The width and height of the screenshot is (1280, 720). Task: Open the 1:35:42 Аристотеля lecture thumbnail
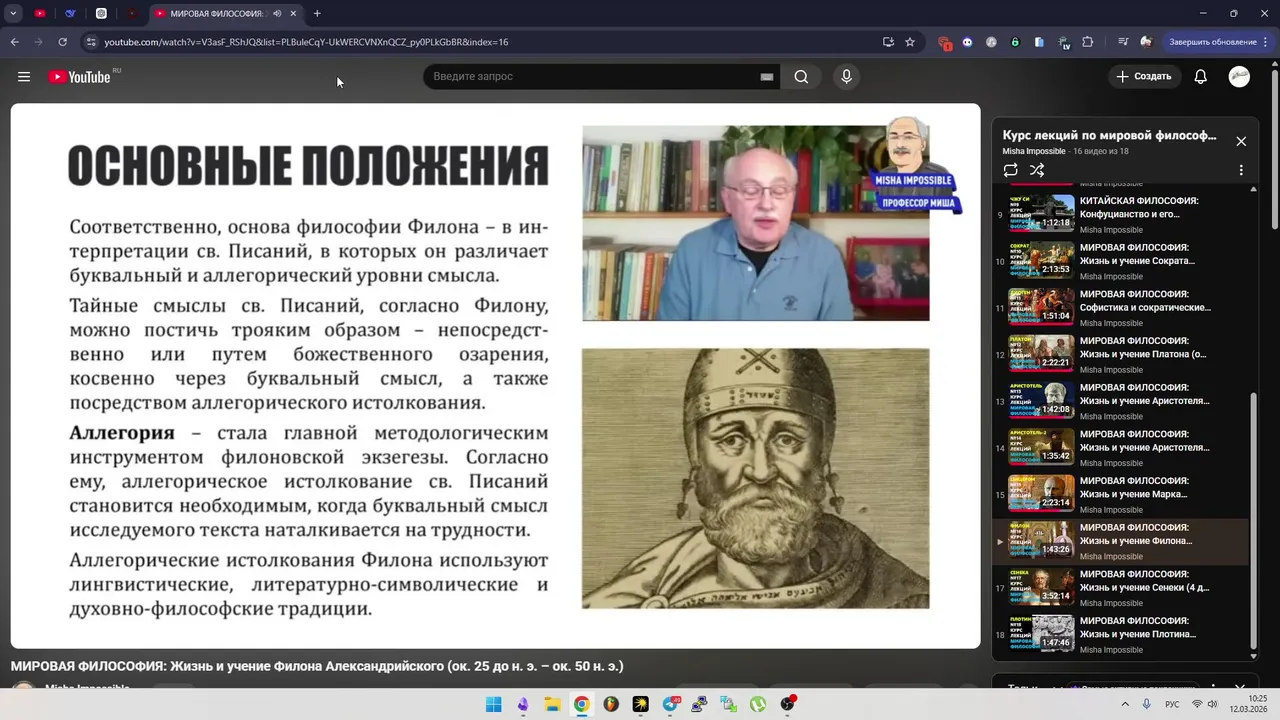1041,447
